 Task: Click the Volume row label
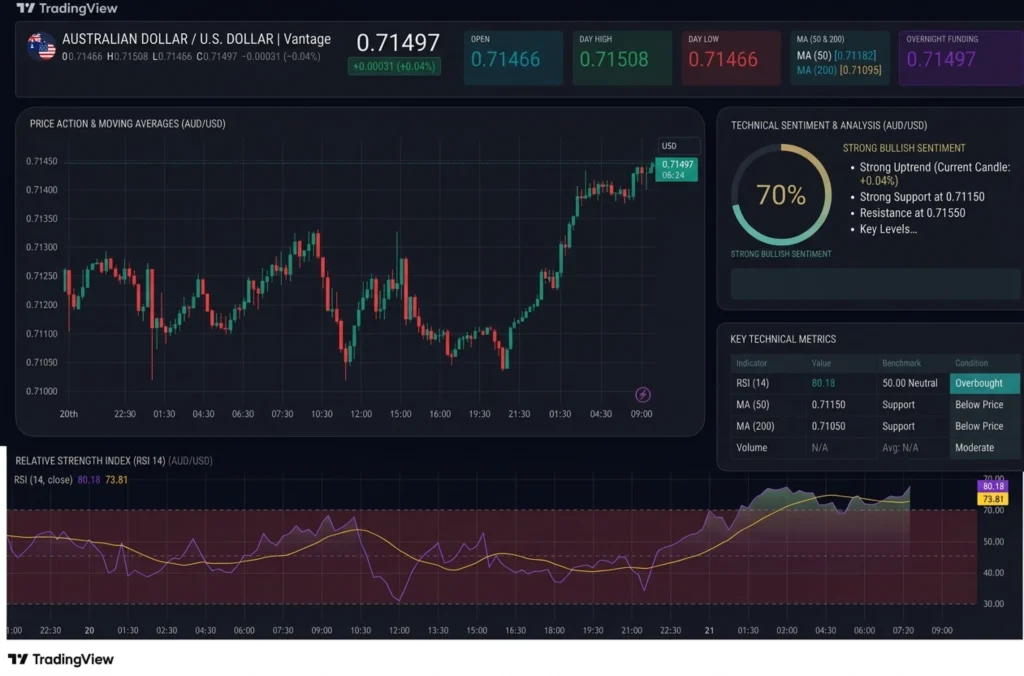pos(752,447)
